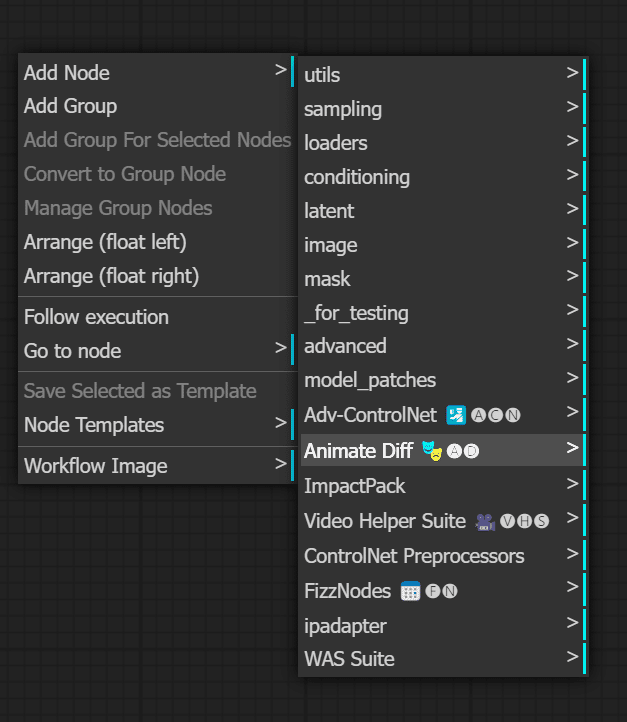627x722 pixels.
Task: Open the conditioning node category
Action: 443,177
